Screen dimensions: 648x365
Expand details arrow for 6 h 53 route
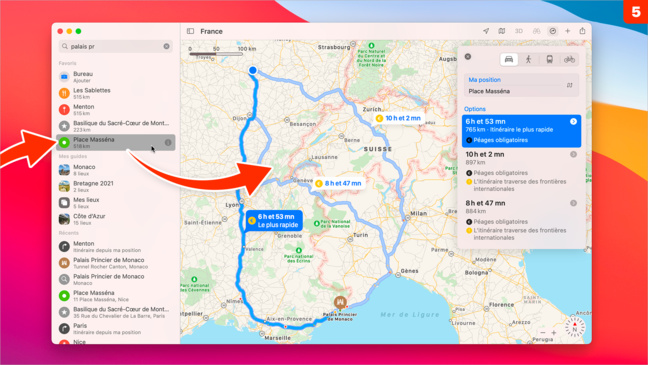tap(573, 122)
